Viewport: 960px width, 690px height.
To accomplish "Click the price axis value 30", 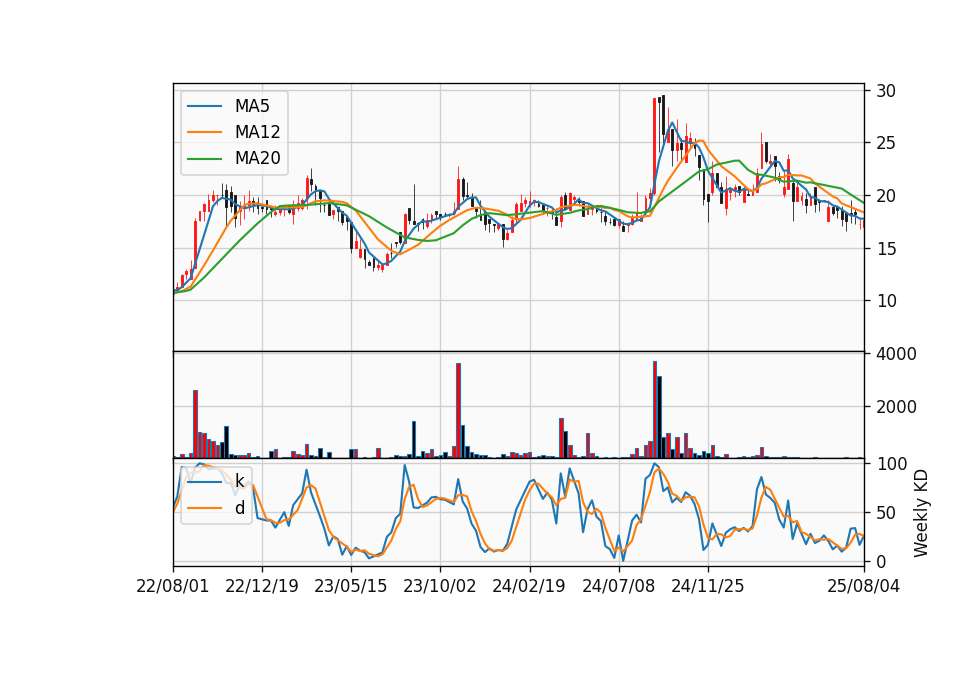I will tap(886, 91).
